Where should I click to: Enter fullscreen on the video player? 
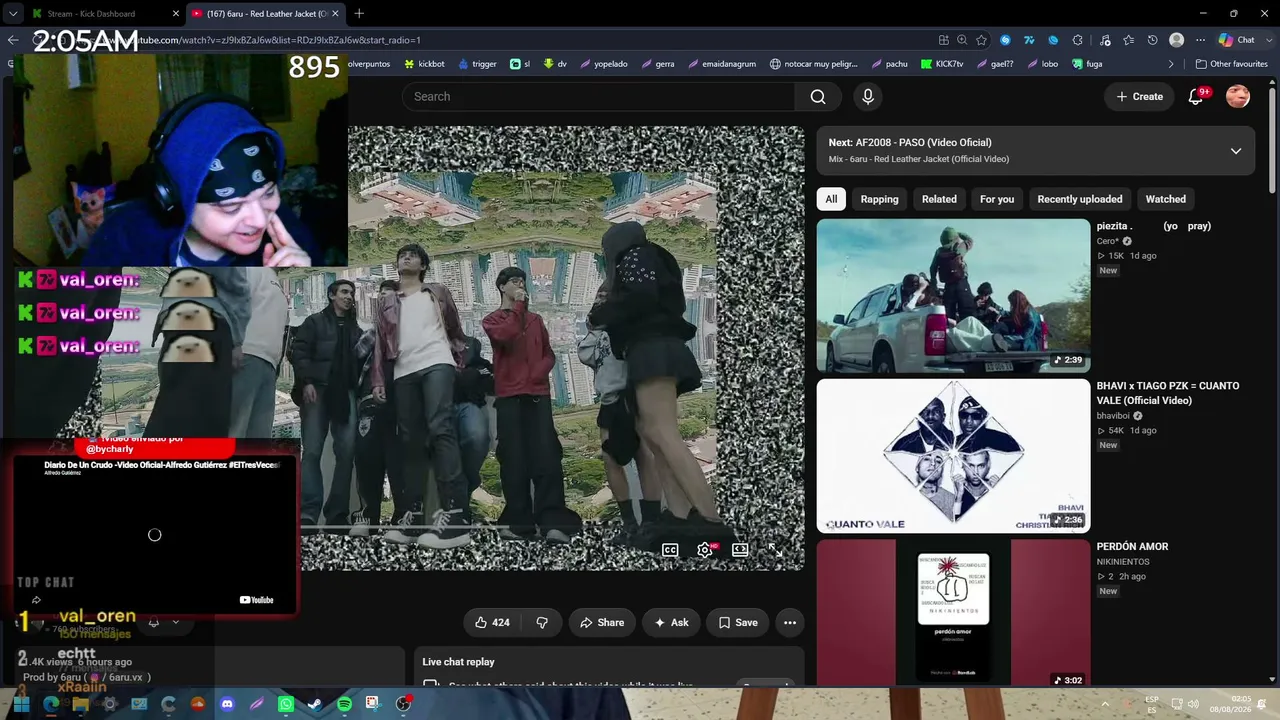coord(775,550)
